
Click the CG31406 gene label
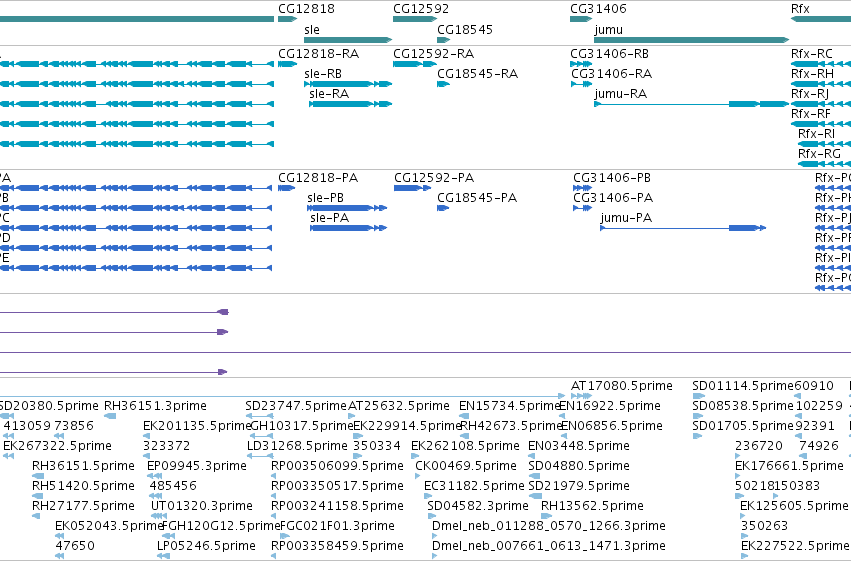[598, 9]
